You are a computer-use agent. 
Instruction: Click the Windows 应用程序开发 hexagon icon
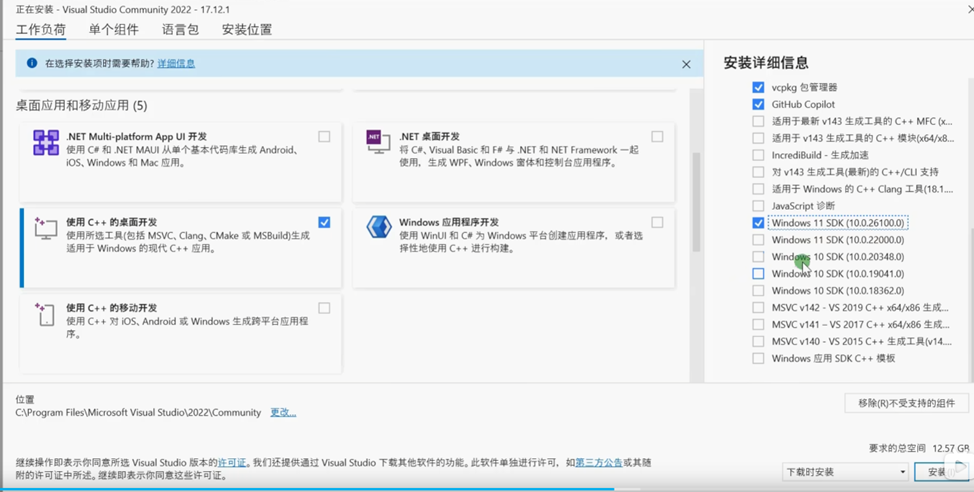378,227
